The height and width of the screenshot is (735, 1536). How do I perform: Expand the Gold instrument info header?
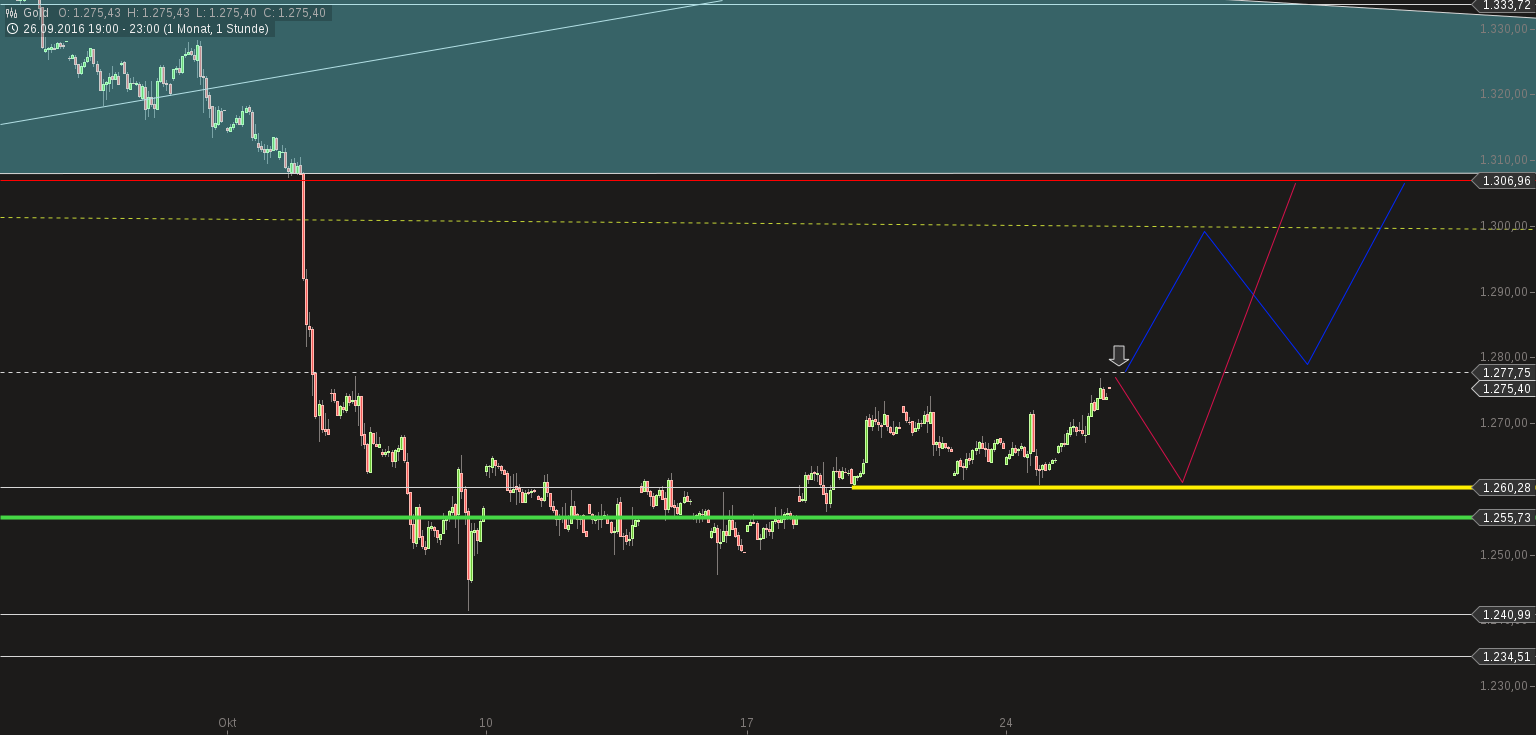[35, 14]
